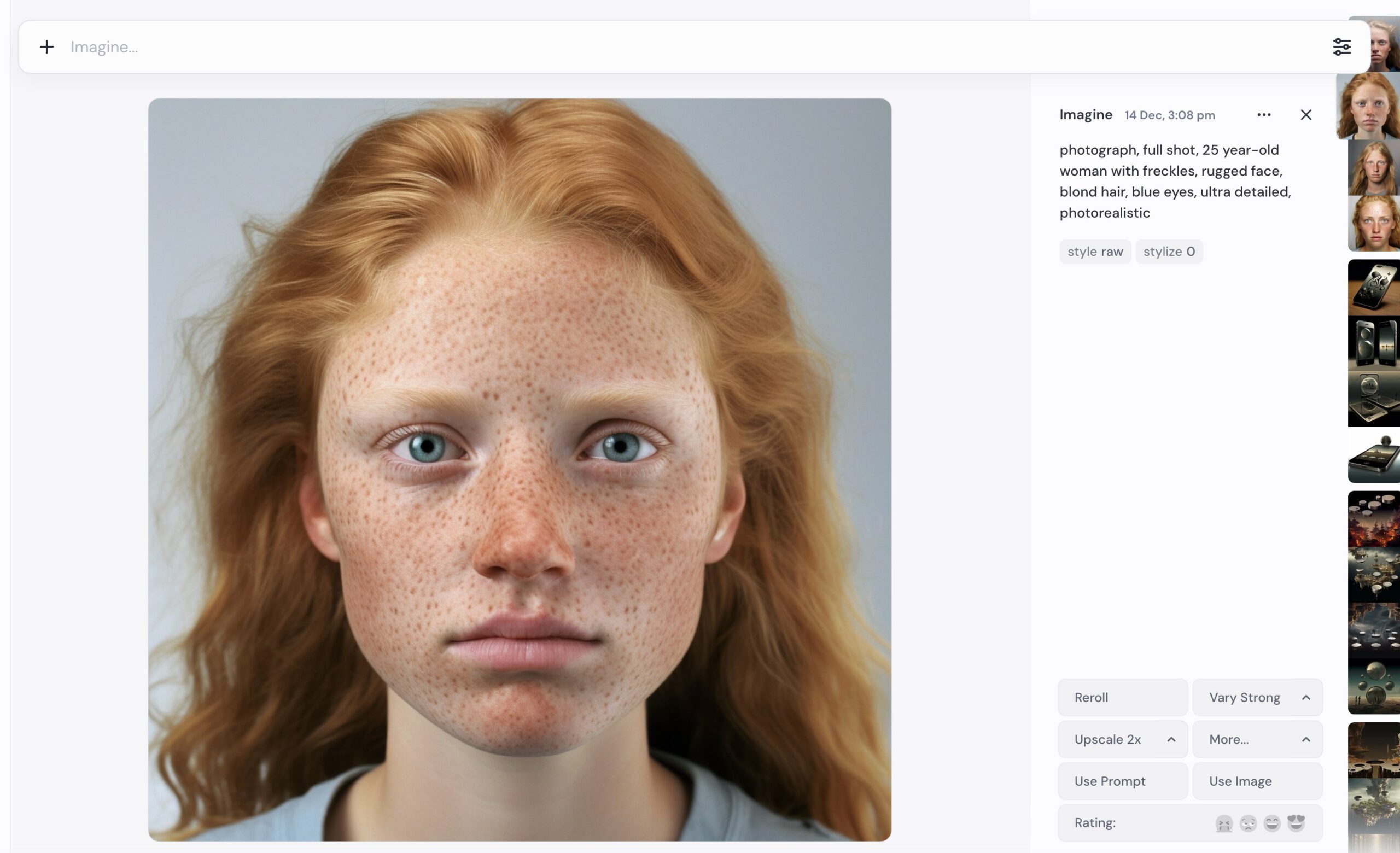Image resolution: width=1400 pixels, height=853 pixels.
Task: Expand the Vary Strong options chevron
Action: click(x=1306, y=697)
